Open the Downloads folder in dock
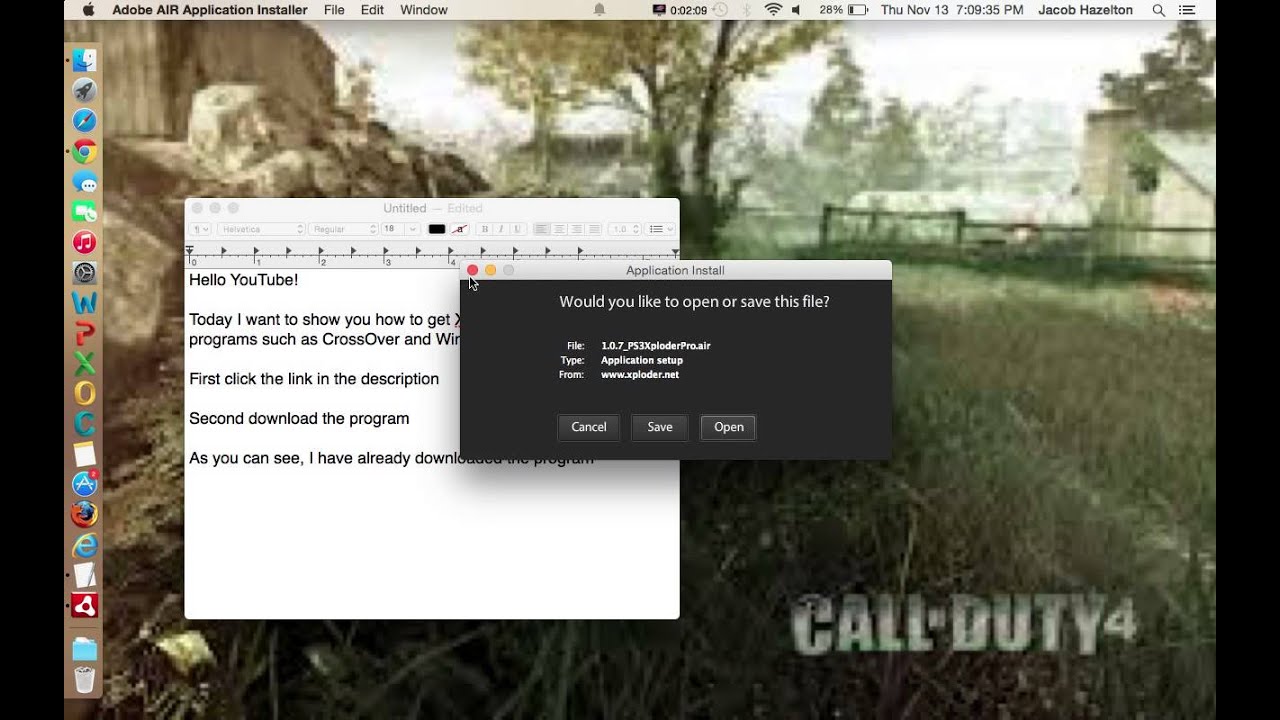The image size is (1280, 720). [x=85, y=649]
